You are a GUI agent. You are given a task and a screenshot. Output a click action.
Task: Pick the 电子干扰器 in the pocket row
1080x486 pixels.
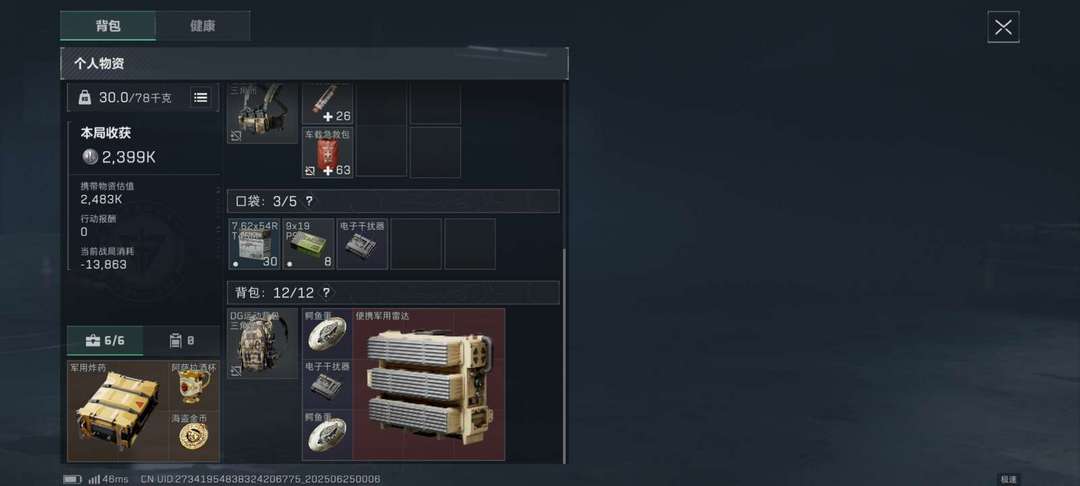[362, 244]
